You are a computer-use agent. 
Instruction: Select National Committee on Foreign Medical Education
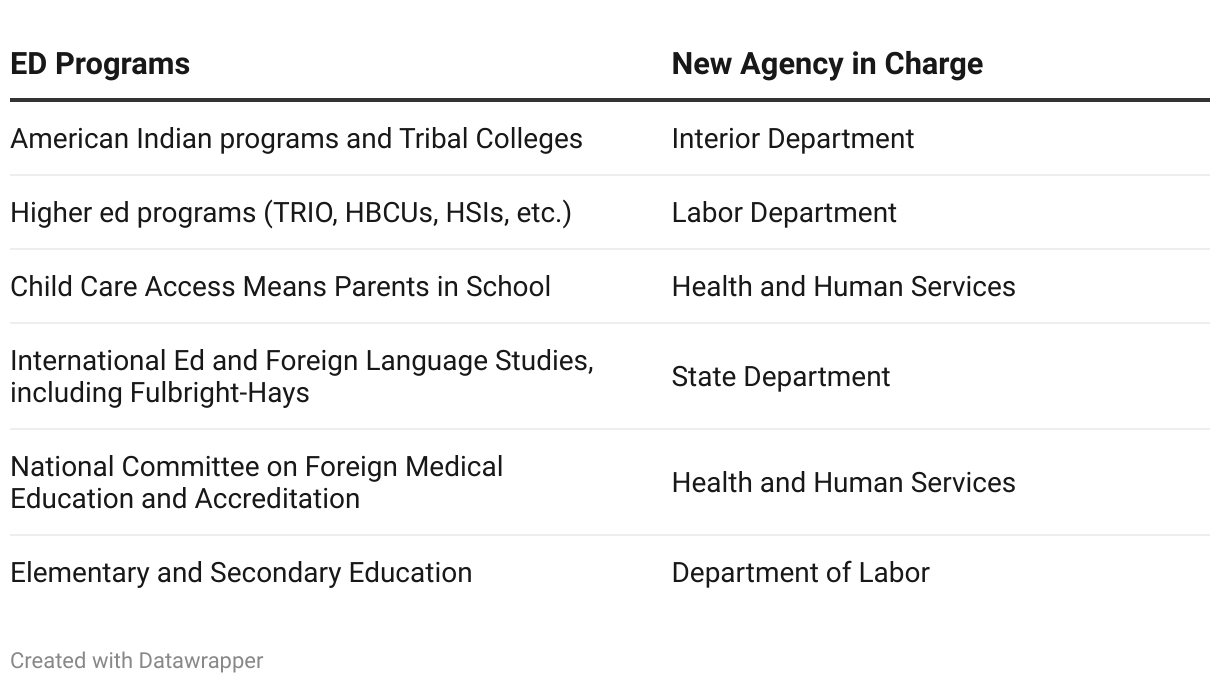pos(256,482)
